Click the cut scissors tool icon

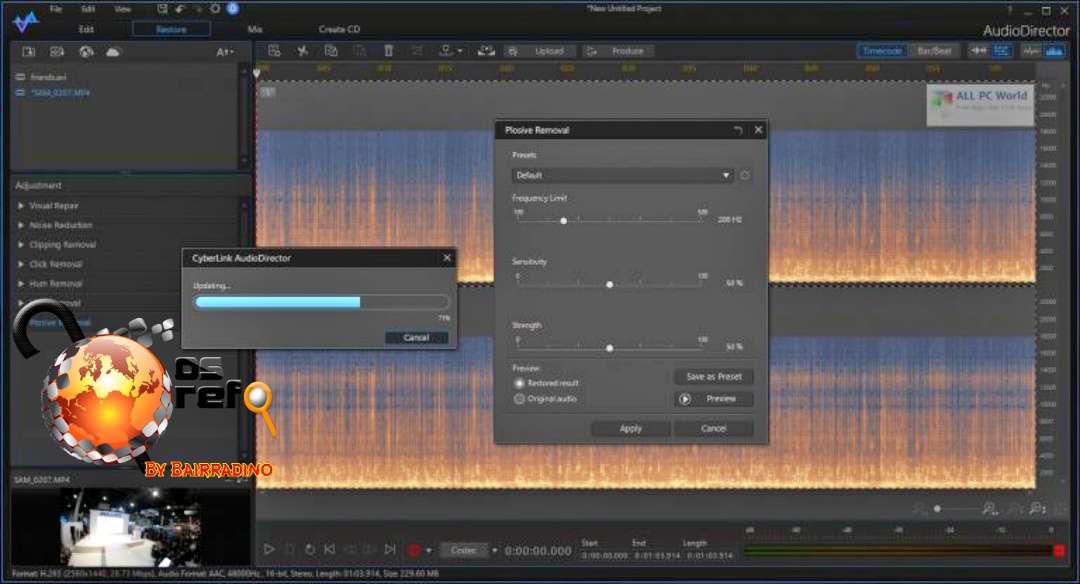click(x=302, y=51)
